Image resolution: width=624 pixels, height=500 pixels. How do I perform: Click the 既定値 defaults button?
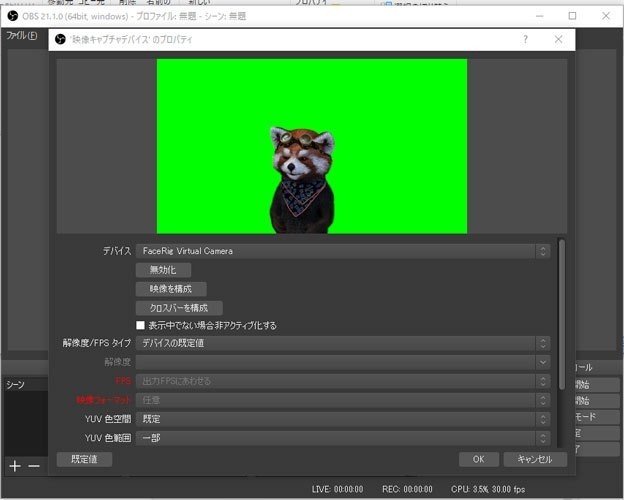84,459
